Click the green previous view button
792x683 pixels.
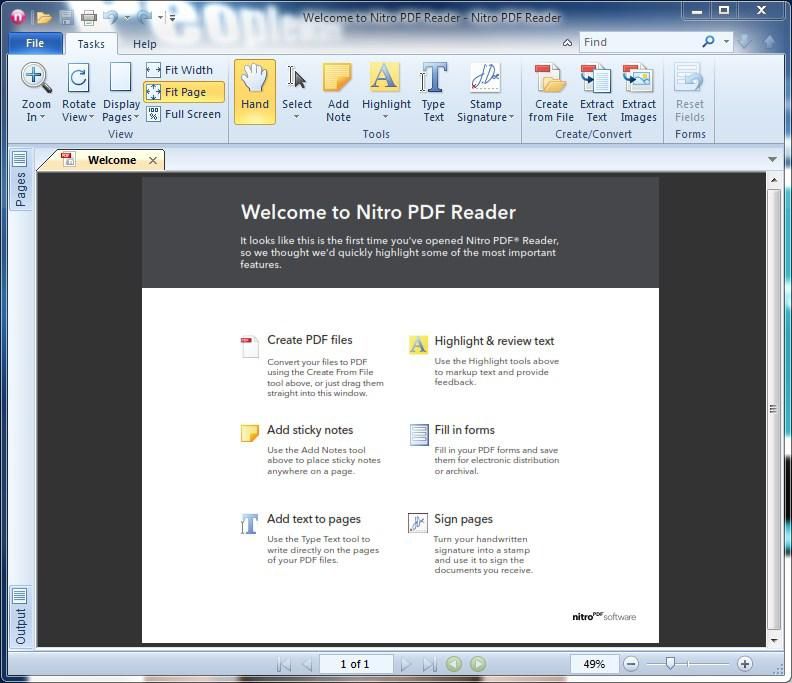[x=454, y=664]
